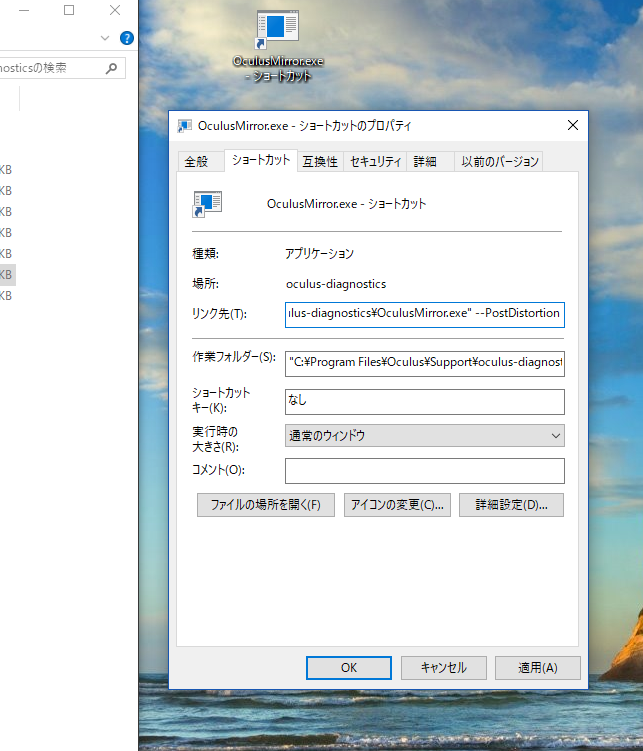This screenshot has width=643, height=751.
Task: Click アイコンの変更 button
Action: [x=397, y=505]
